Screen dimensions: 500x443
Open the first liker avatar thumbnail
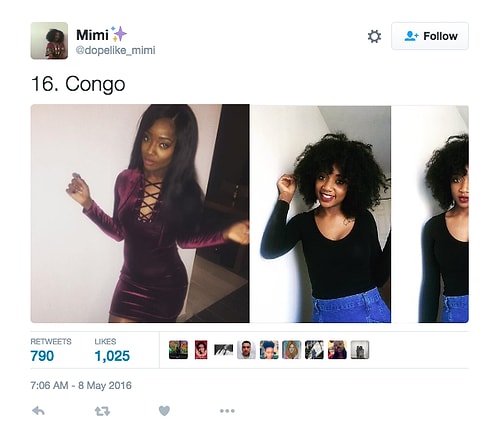(178, 350)
